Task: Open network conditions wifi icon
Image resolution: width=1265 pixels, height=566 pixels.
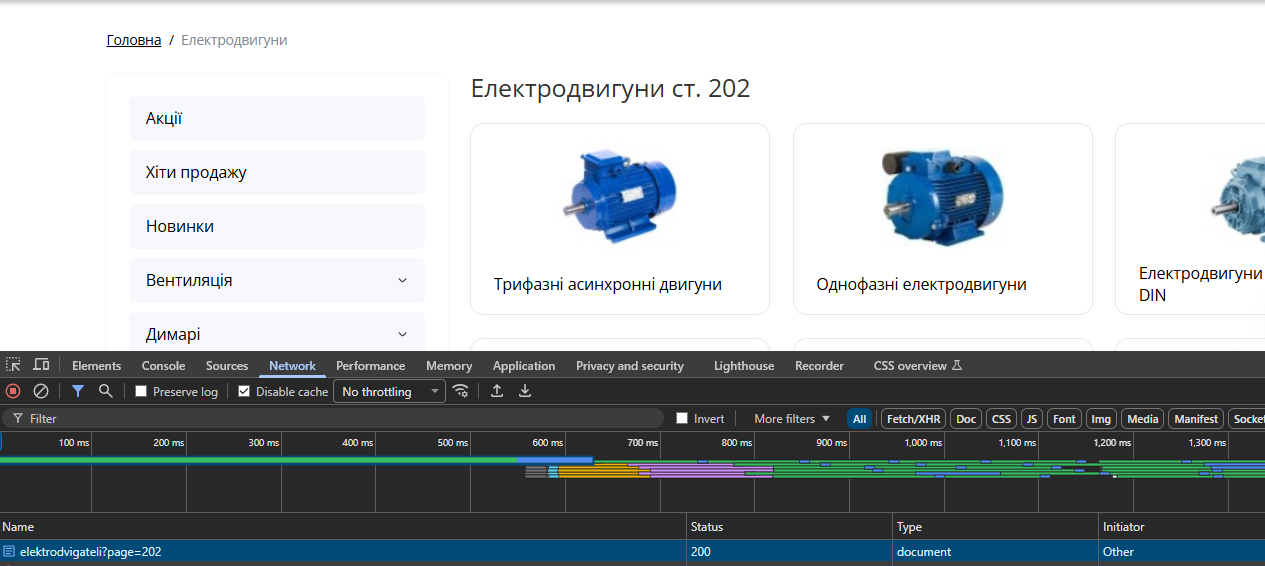Action: [461, 392]
